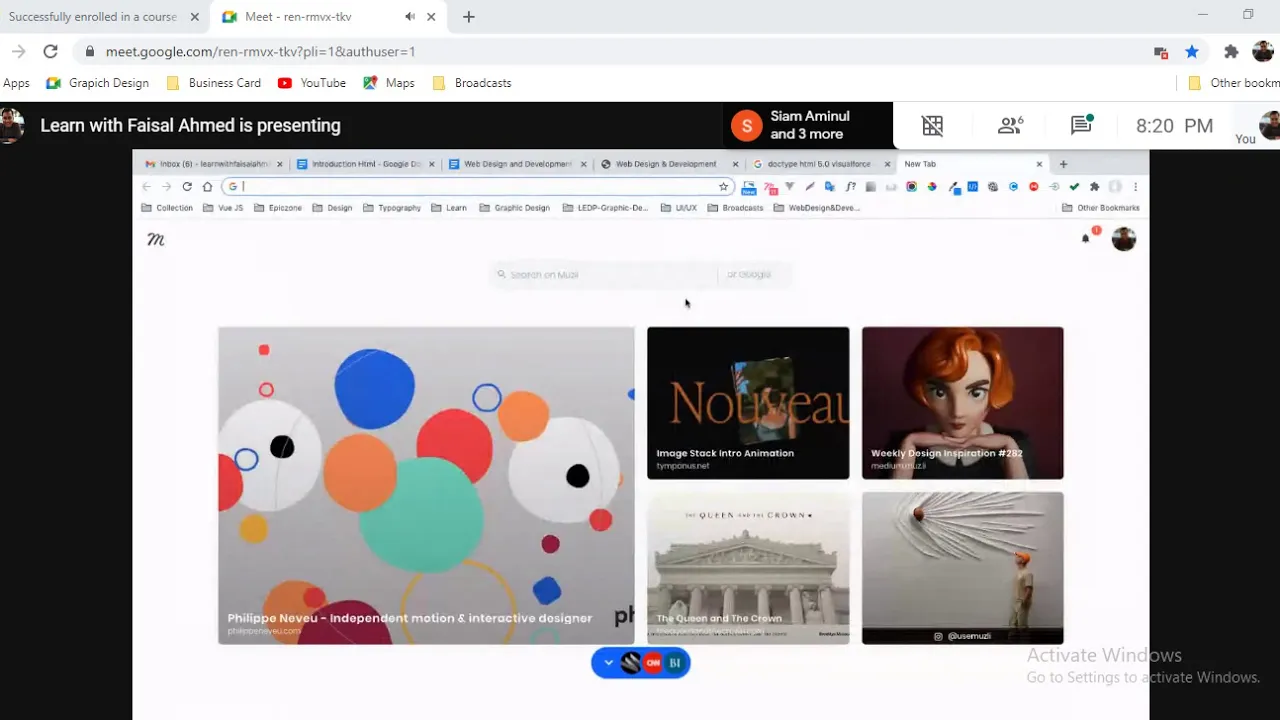Open Apps shortcut in bookmarks bar
1280x720 pixels.
coord(16,83)
